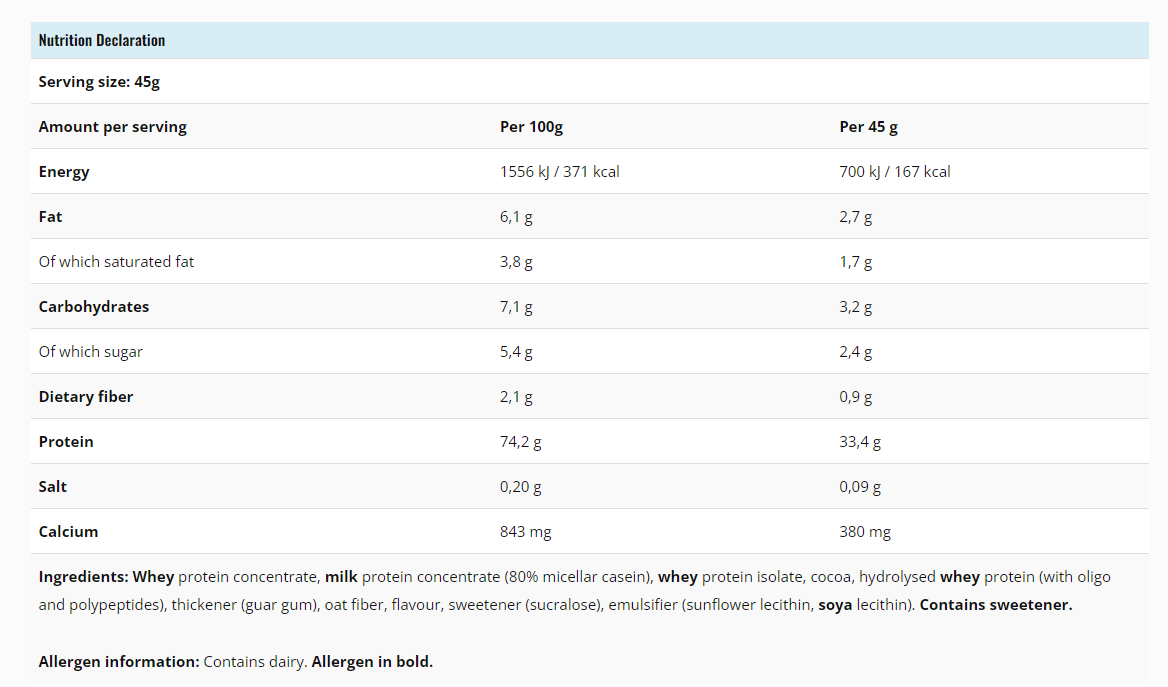The width and height of the screenshot is (1168, 687).
Task: Click the 1556 kJ / 371 kcal value
Action: [559, 172]
